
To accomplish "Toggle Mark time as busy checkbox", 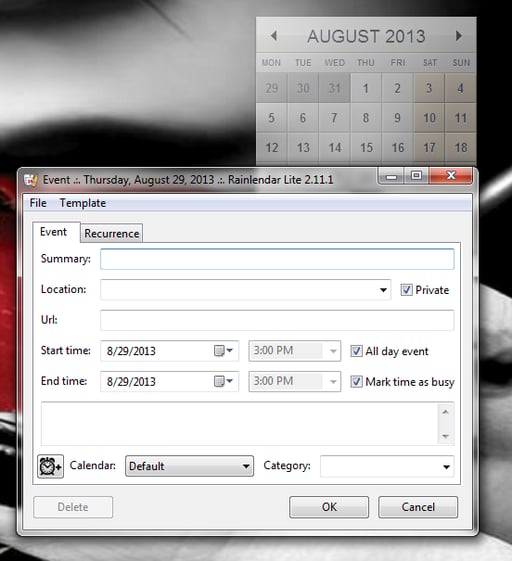I will [356, 382].
